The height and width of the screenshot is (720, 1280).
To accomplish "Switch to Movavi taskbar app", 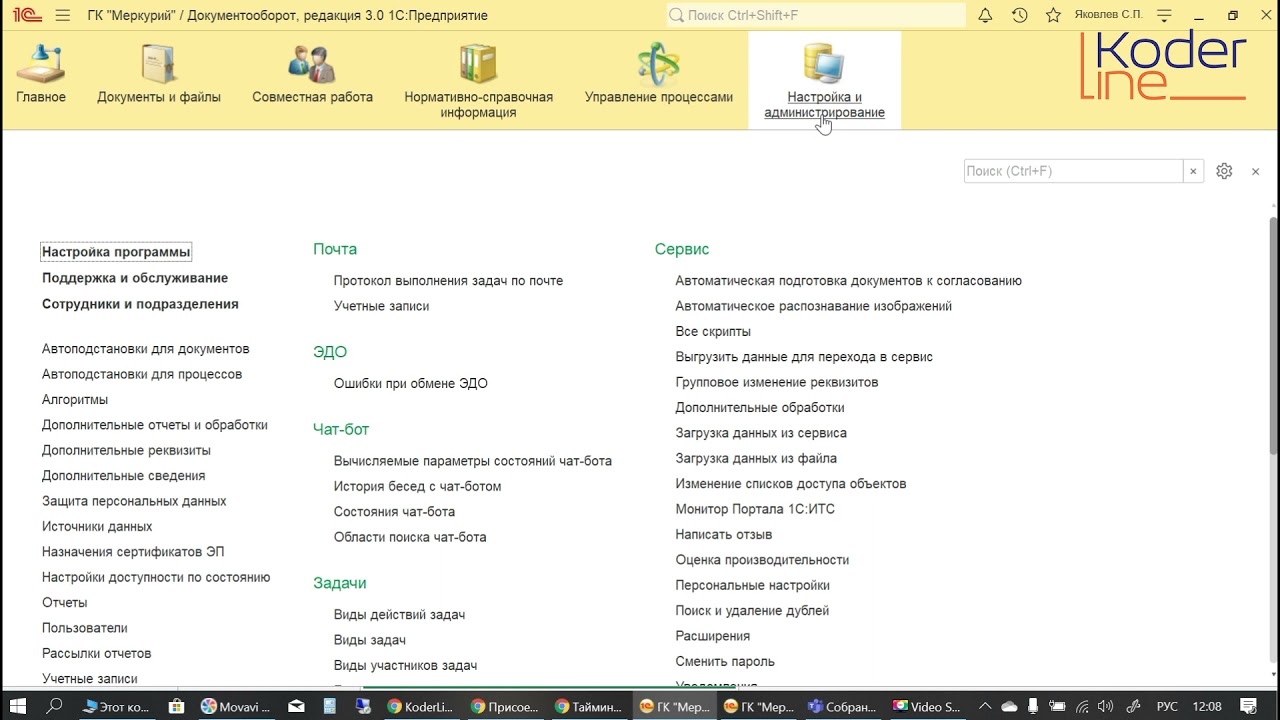I will [x=236, y=706].
